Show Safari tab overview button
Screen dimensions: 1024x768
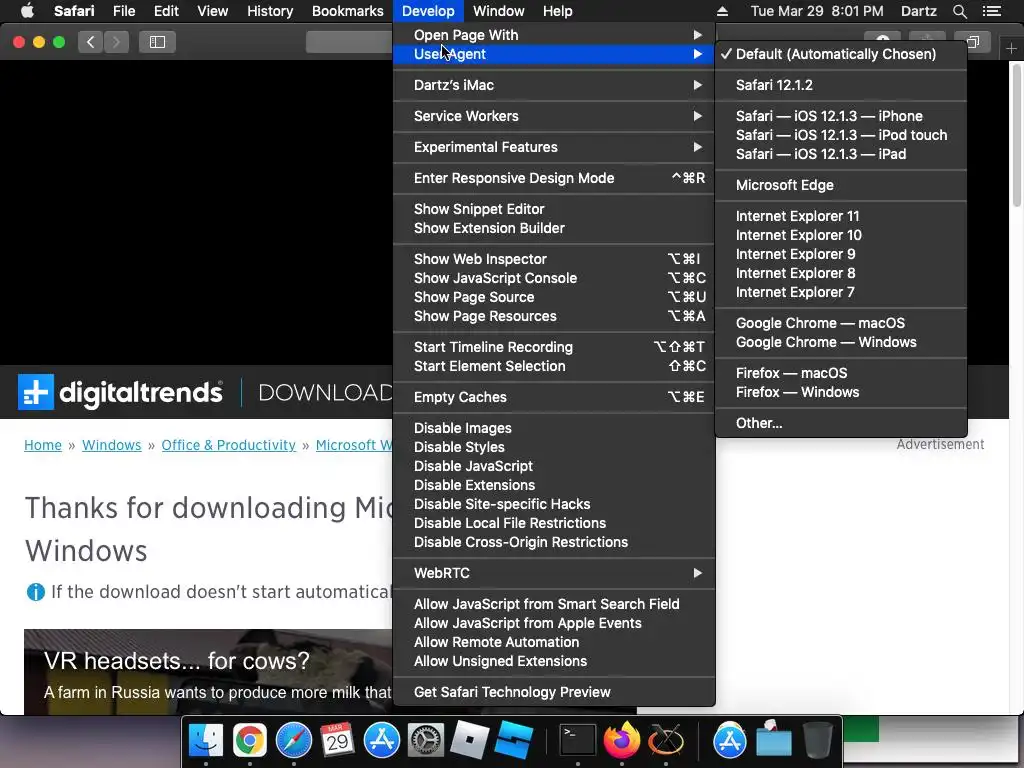972,42
